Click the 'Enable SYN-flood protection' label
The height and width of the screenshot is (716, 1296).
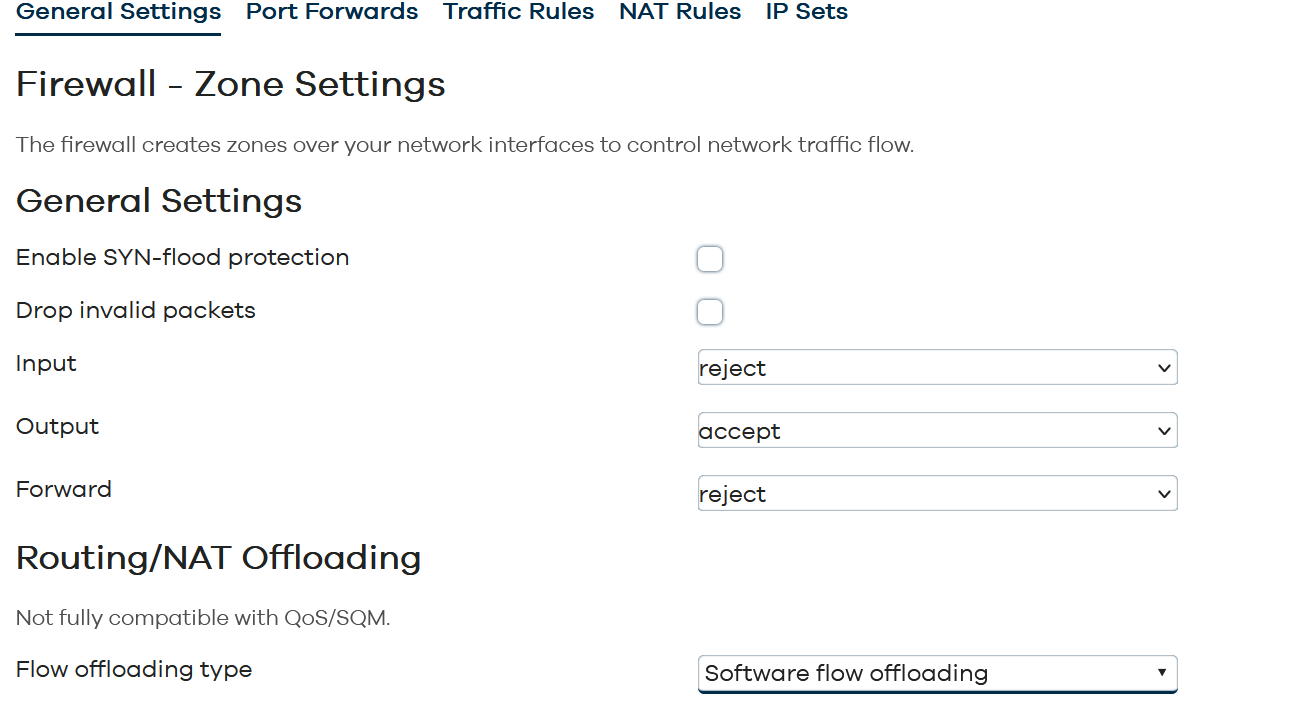(x=182, y=258)
